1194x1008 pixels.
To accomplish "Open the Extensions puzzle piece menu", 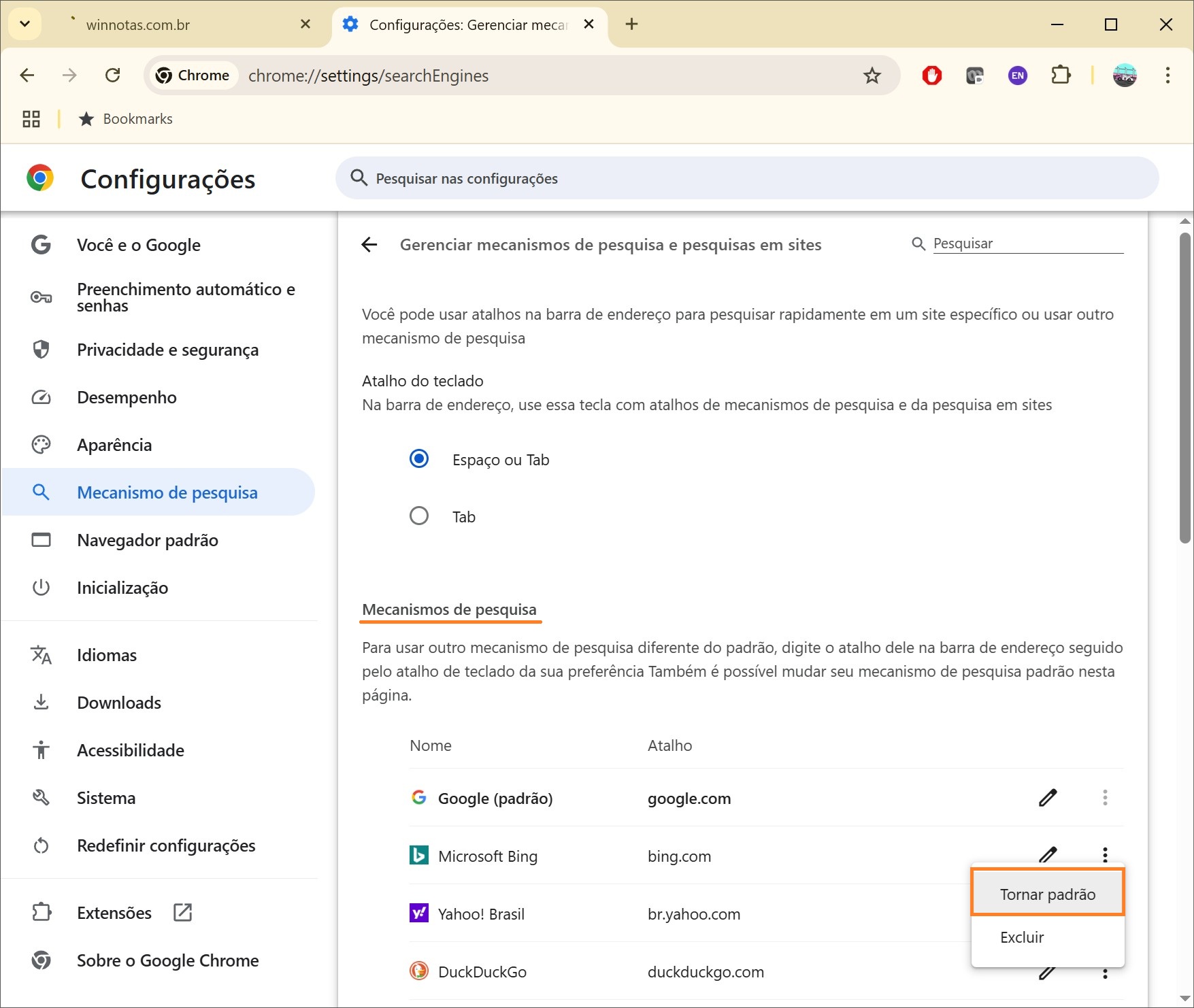I will 1061,75.
